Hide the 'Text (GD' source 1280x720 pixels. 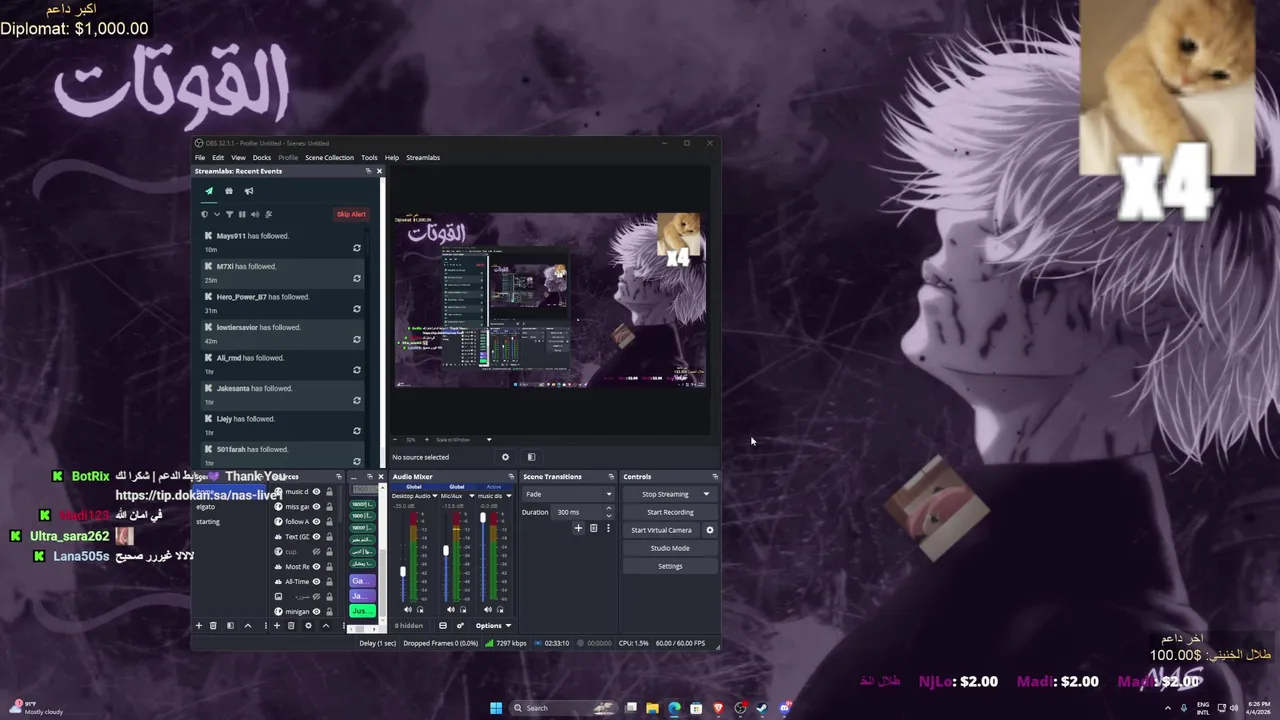coord(317,537)
